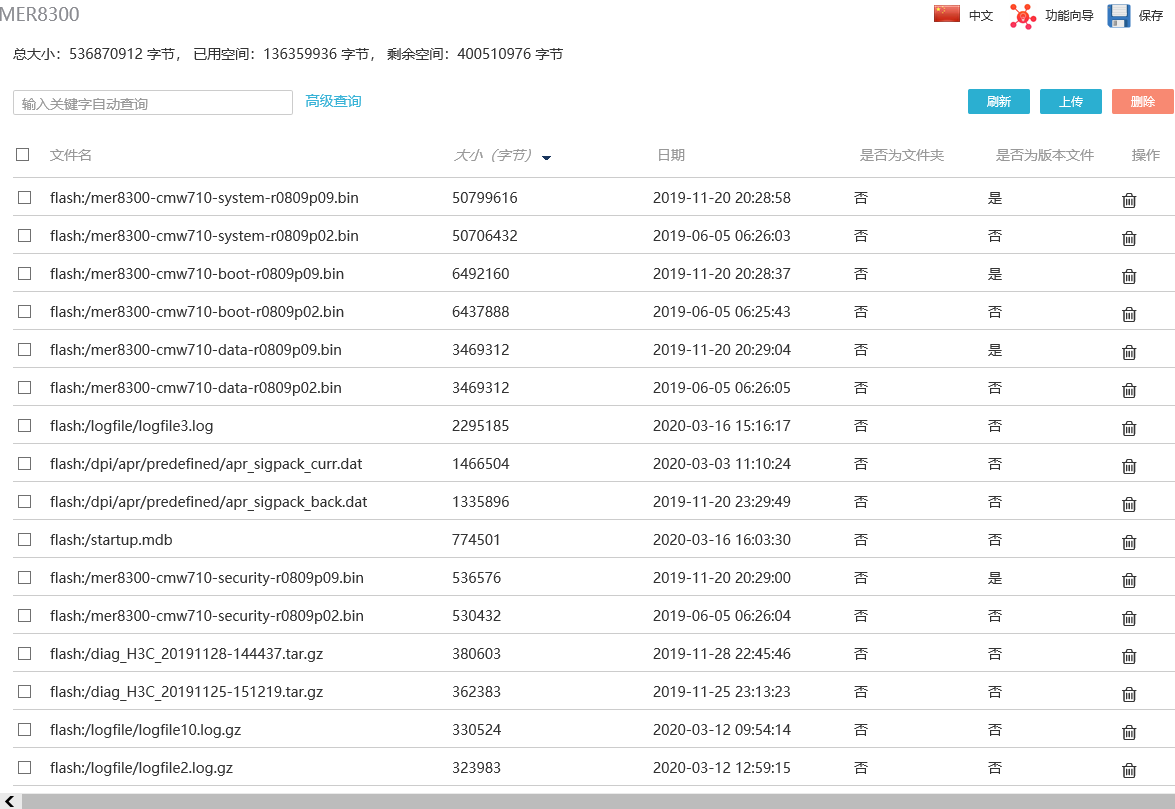Viewport: 1175px width, 809px height.
Task: Open the 功能向导 wizard icon
Action: tap(1022, 16)
